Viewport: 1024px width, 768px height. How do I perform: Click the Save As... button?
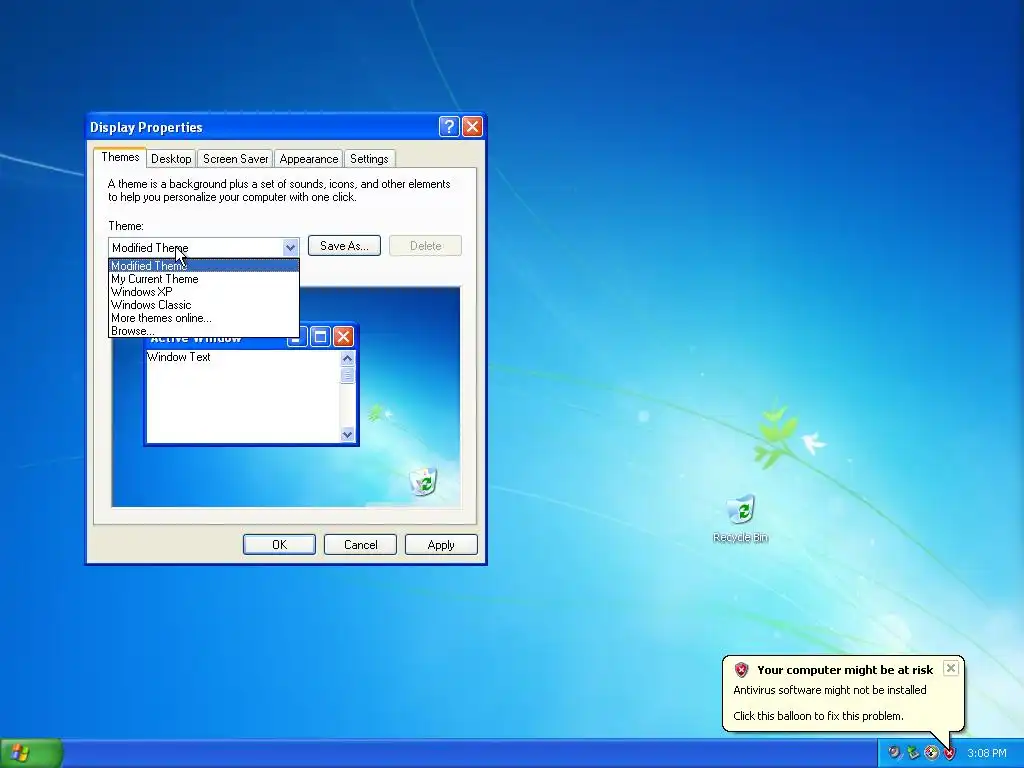pyautogui.click(x=344, y=246)
